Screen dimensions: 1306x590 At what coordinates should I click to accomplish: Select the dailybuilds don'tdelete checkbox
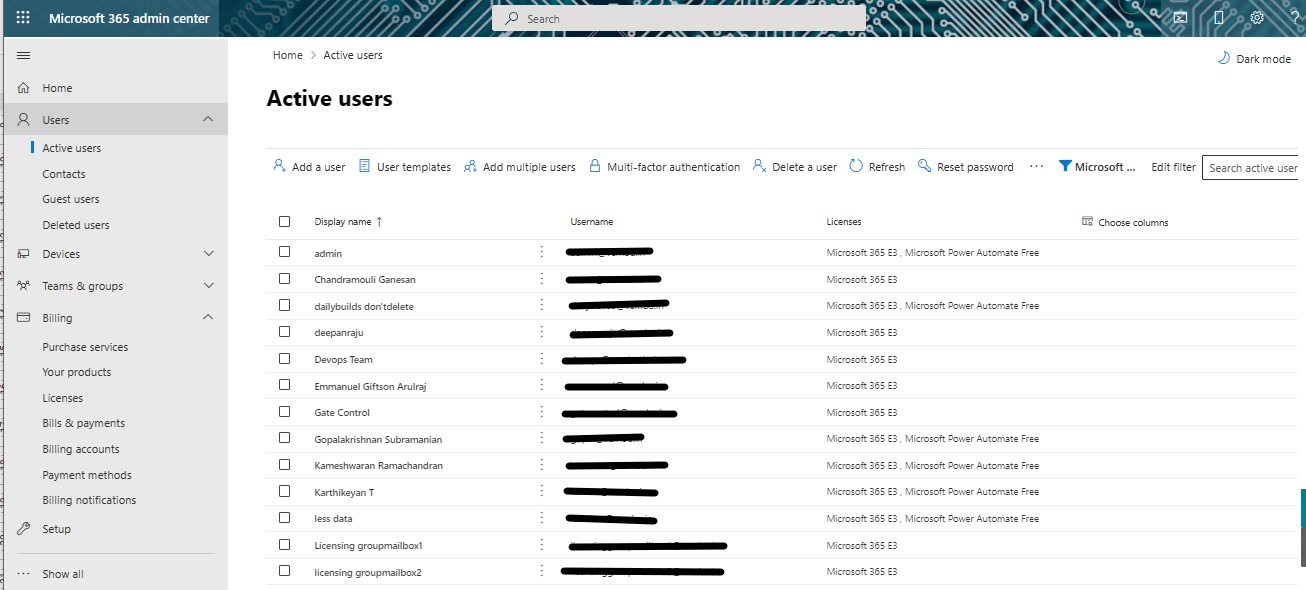[285, 305]
